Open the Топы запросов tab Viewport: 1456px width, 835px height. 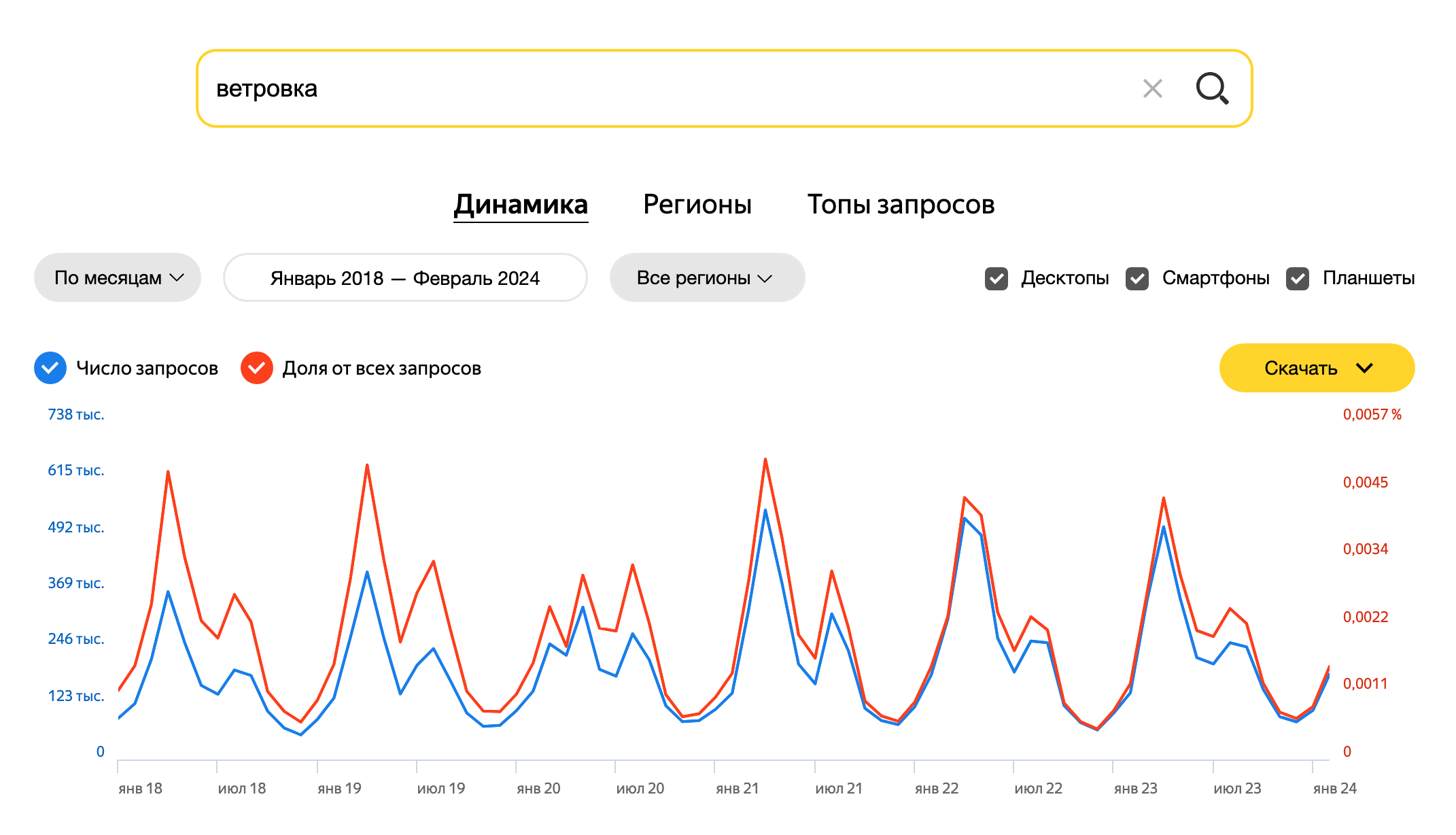coord(901,204)
